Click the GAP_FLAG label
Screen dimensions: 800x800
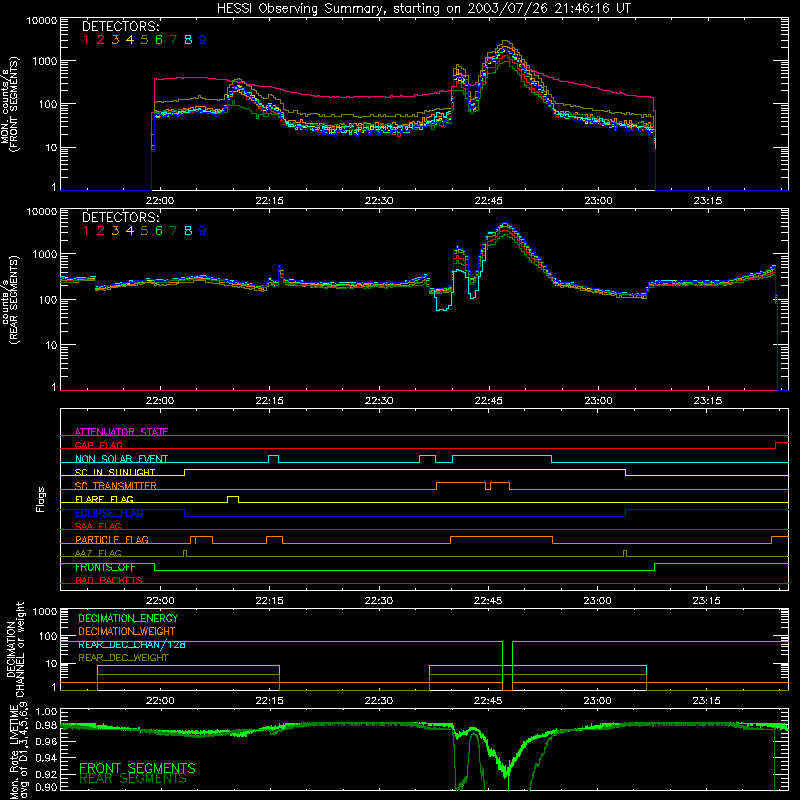pyautogui.click(x=98, y=445)
